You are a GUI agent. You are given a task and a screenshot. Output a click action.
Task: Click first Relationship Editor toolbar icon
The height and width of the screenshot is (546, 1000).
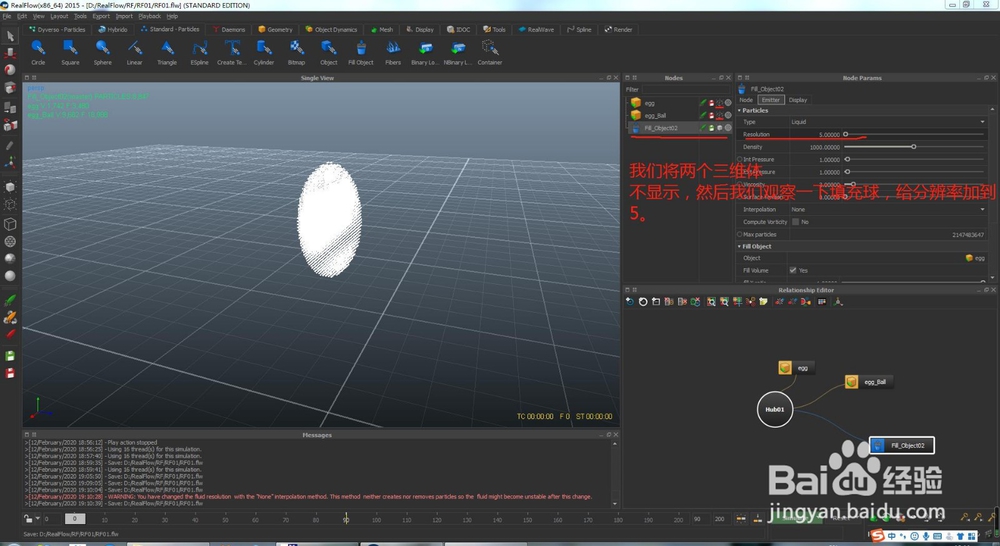(629, 302)
